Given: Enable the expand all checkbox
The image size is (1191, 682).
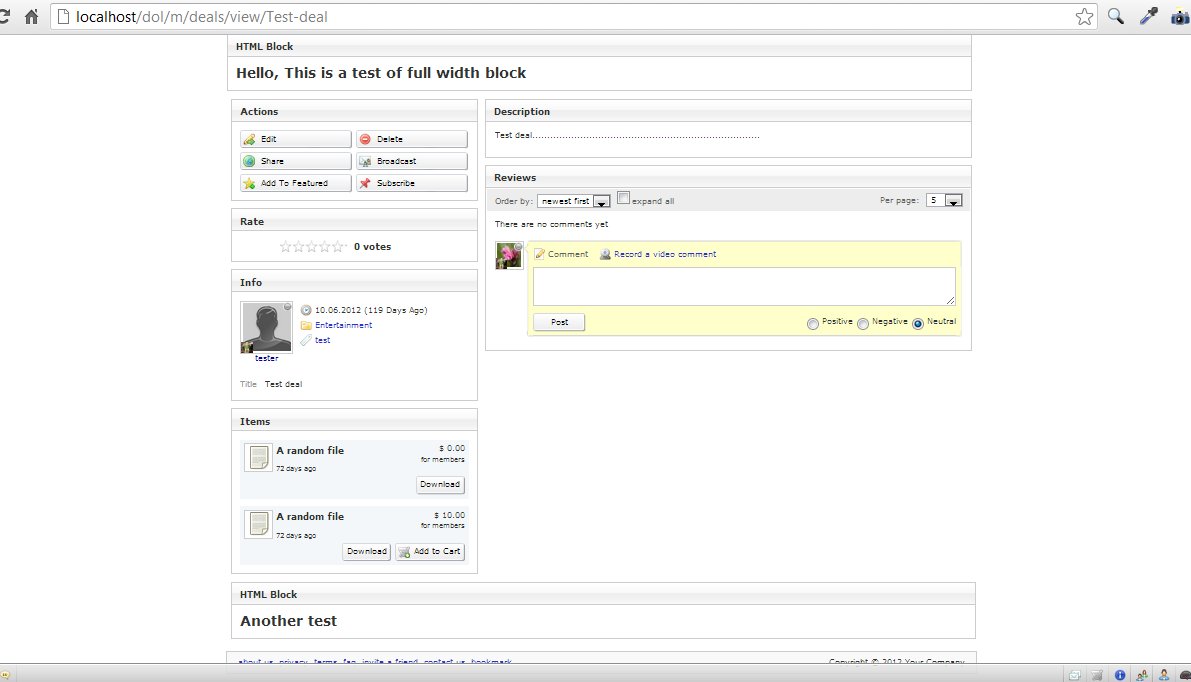Looking at the screenshot, I should (x=624, y=198).
